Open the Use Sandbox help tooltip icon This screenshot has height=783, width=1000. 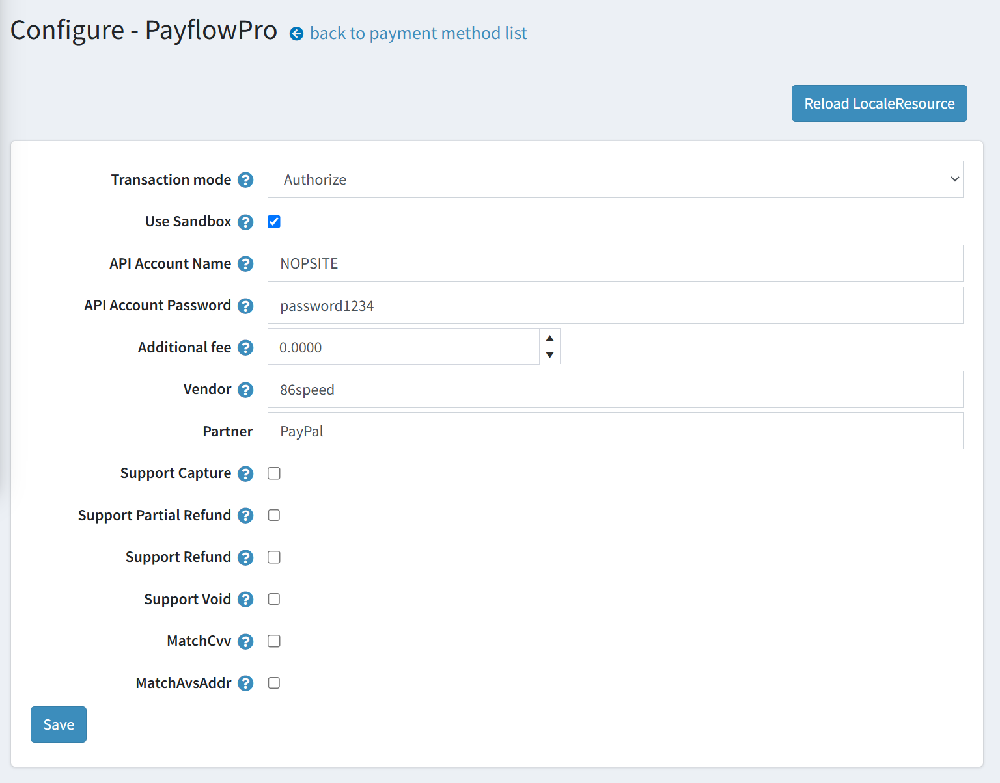coord(245,221)
